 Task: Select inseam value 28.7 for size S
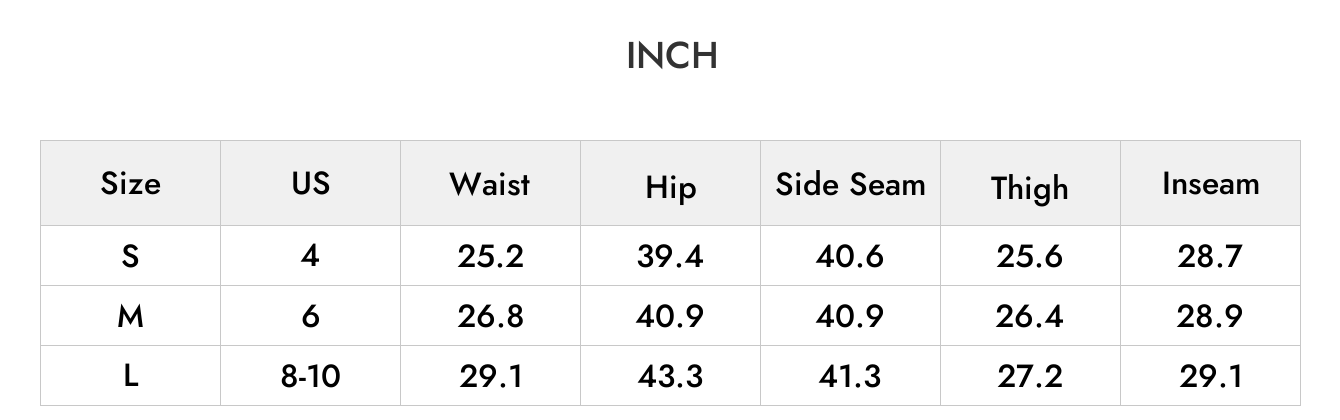[1210, 256]
